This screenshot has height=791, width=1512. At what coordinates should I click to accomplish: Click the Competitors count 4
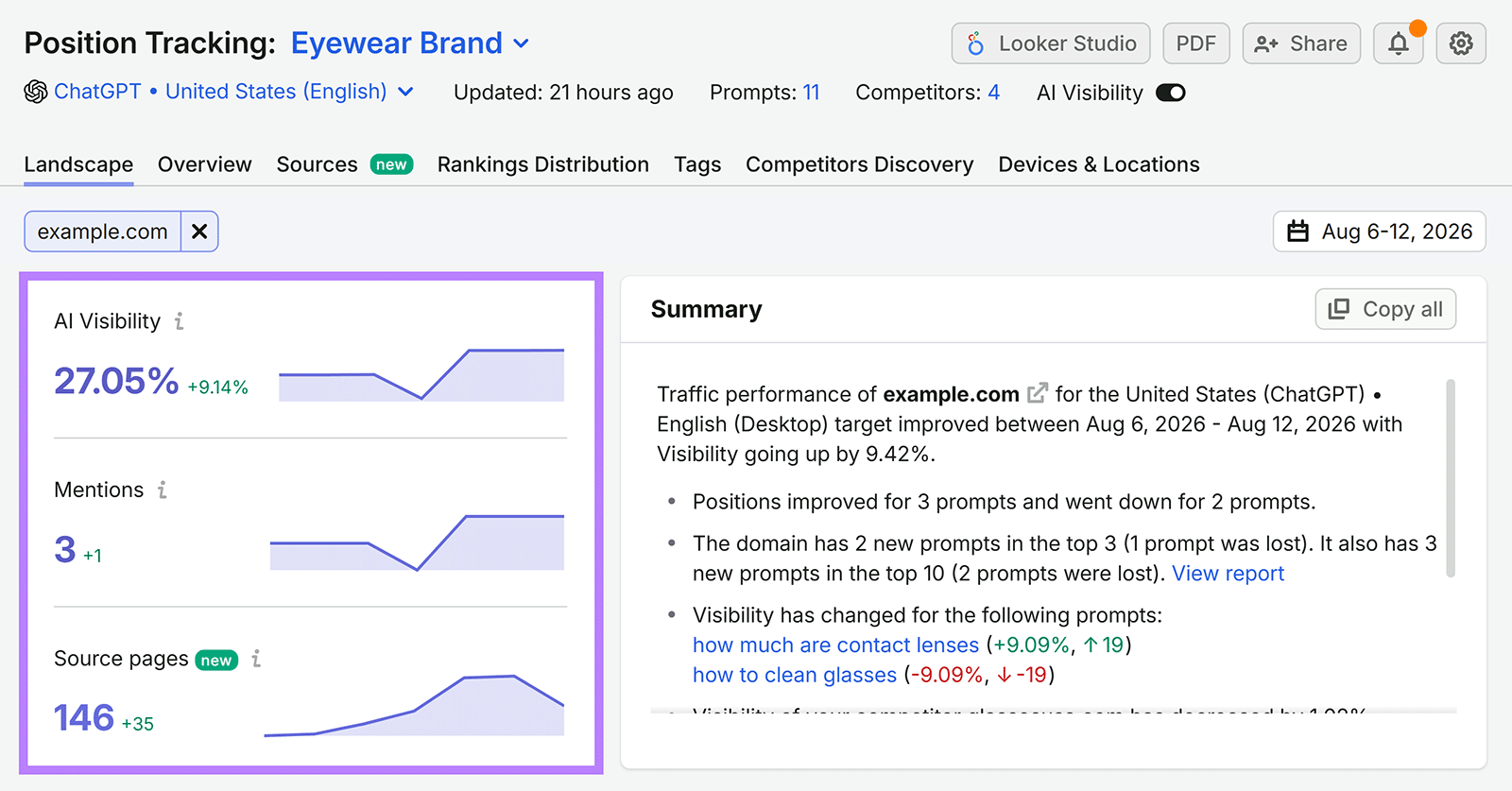click(x=994, y=93)
